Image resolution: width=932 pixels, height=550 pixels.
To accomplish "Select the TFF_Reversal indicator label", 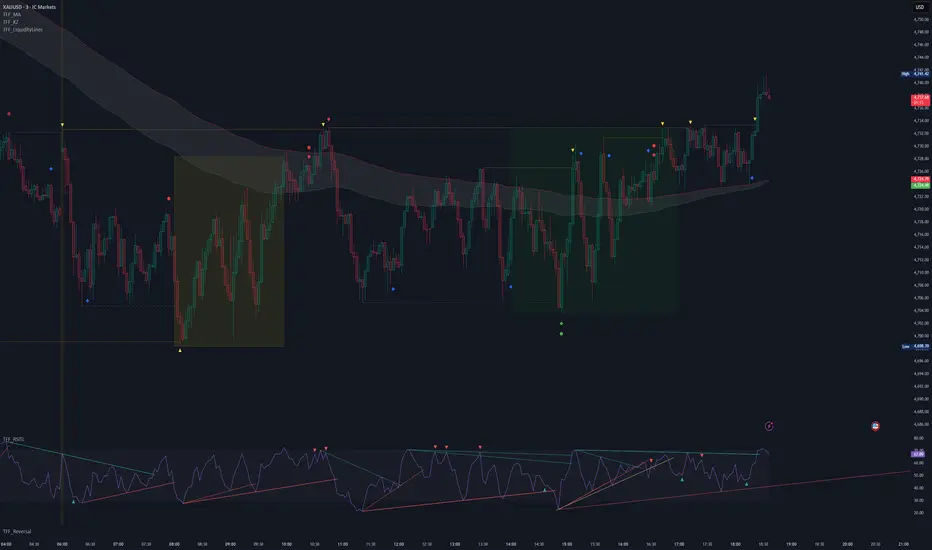I will (17, 531).
